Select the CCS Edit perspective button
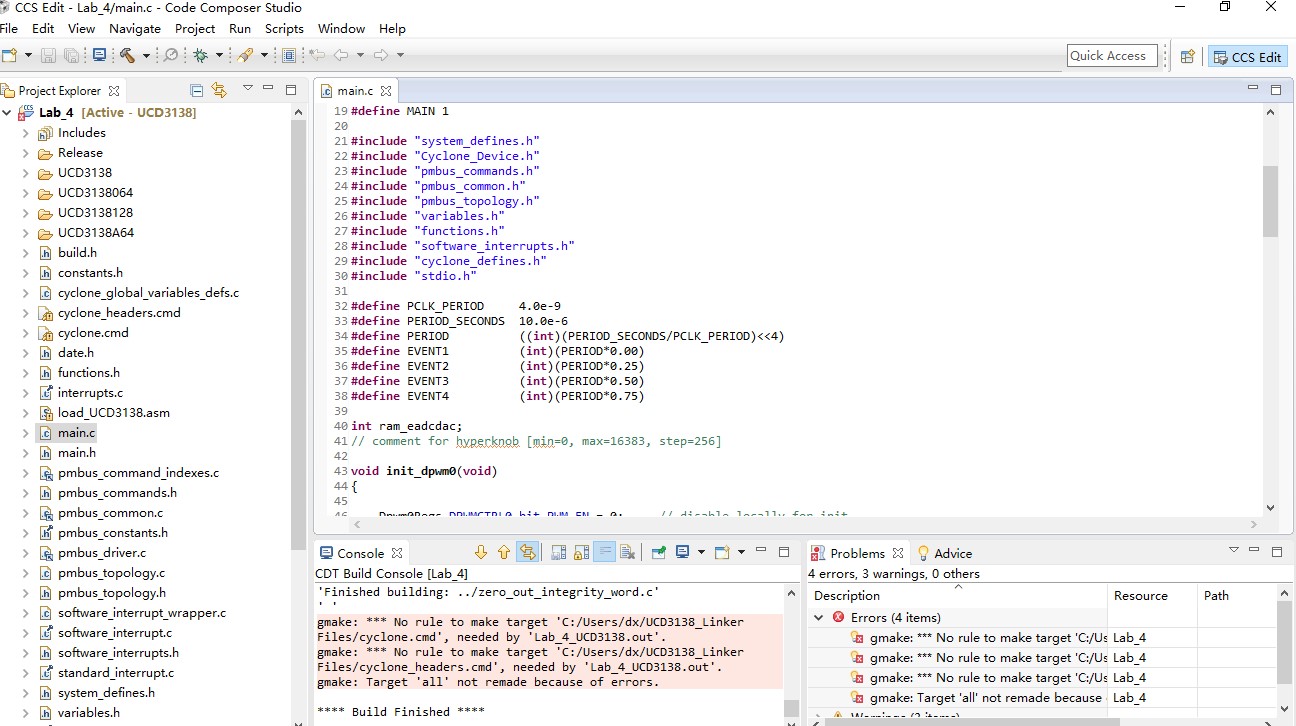This screenshot has height=726, width=1296. pos(1247,57)
